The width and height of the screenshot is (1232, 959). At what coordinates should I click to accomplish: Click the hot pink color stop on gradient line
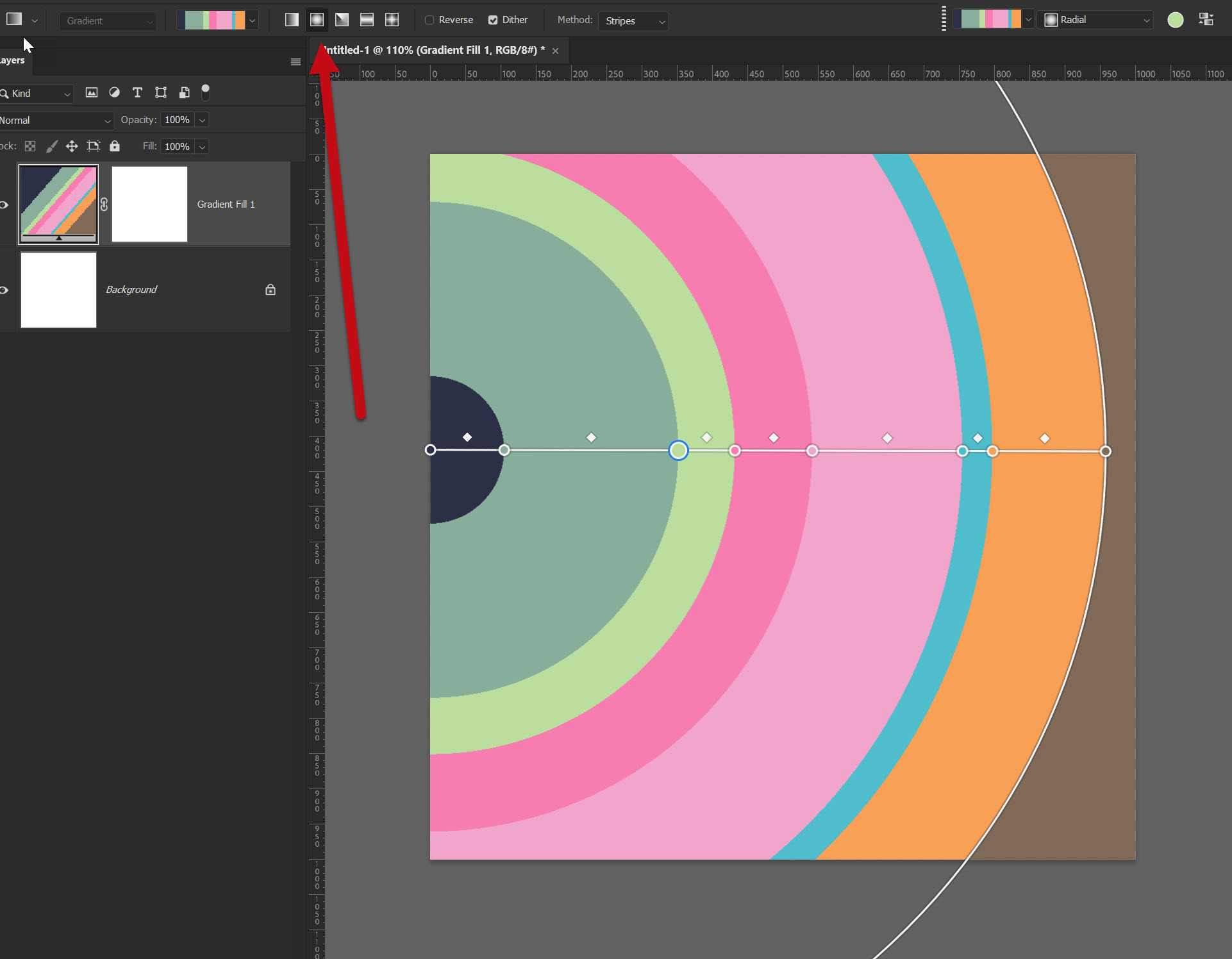pos(735,451)
